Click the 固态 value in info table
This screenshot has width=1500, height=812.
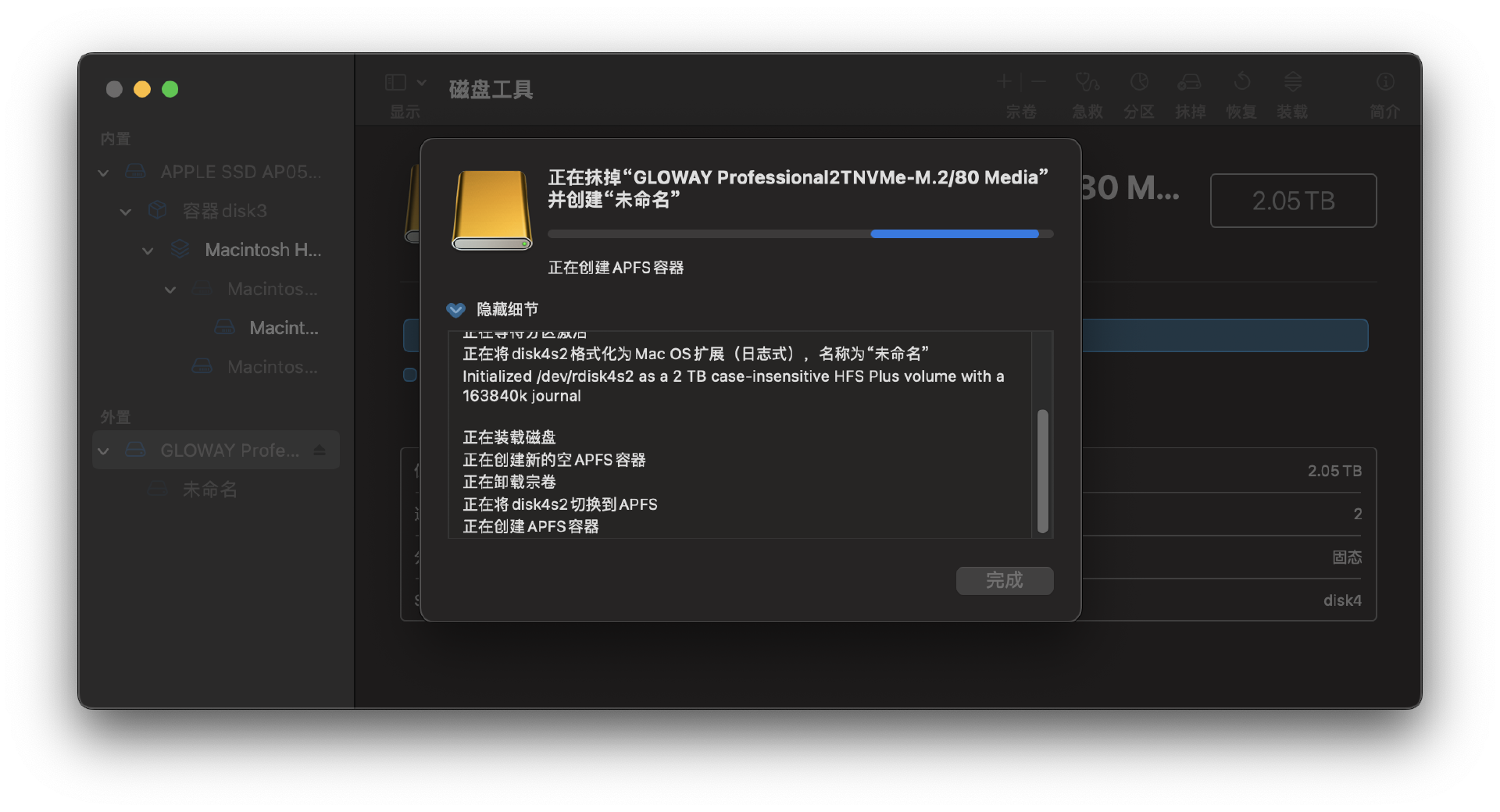point(1347,557)
